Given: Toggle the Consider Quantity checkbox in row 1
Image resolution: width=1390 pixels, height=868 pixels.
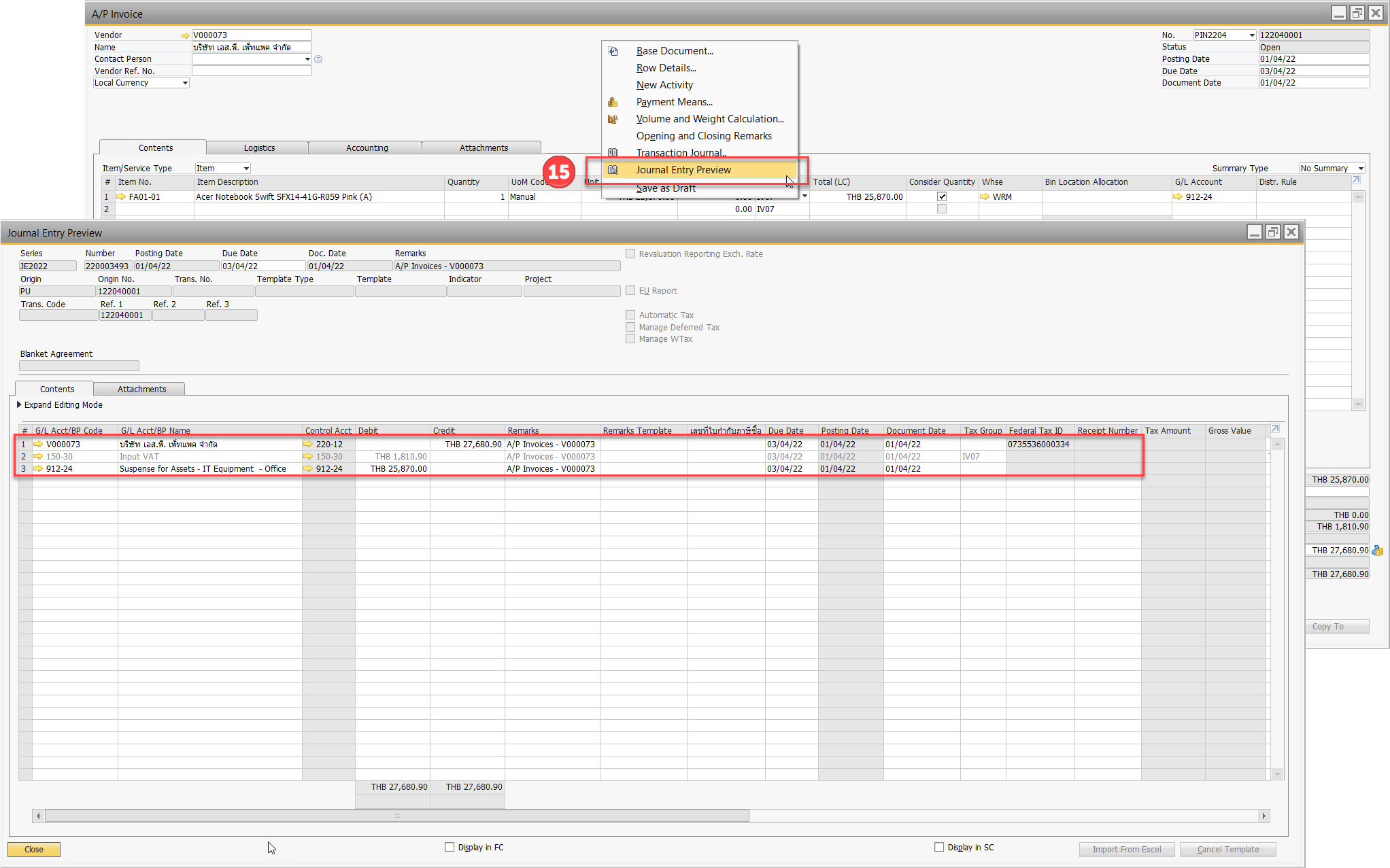Looking at the screenshot, I should [942, 197].
